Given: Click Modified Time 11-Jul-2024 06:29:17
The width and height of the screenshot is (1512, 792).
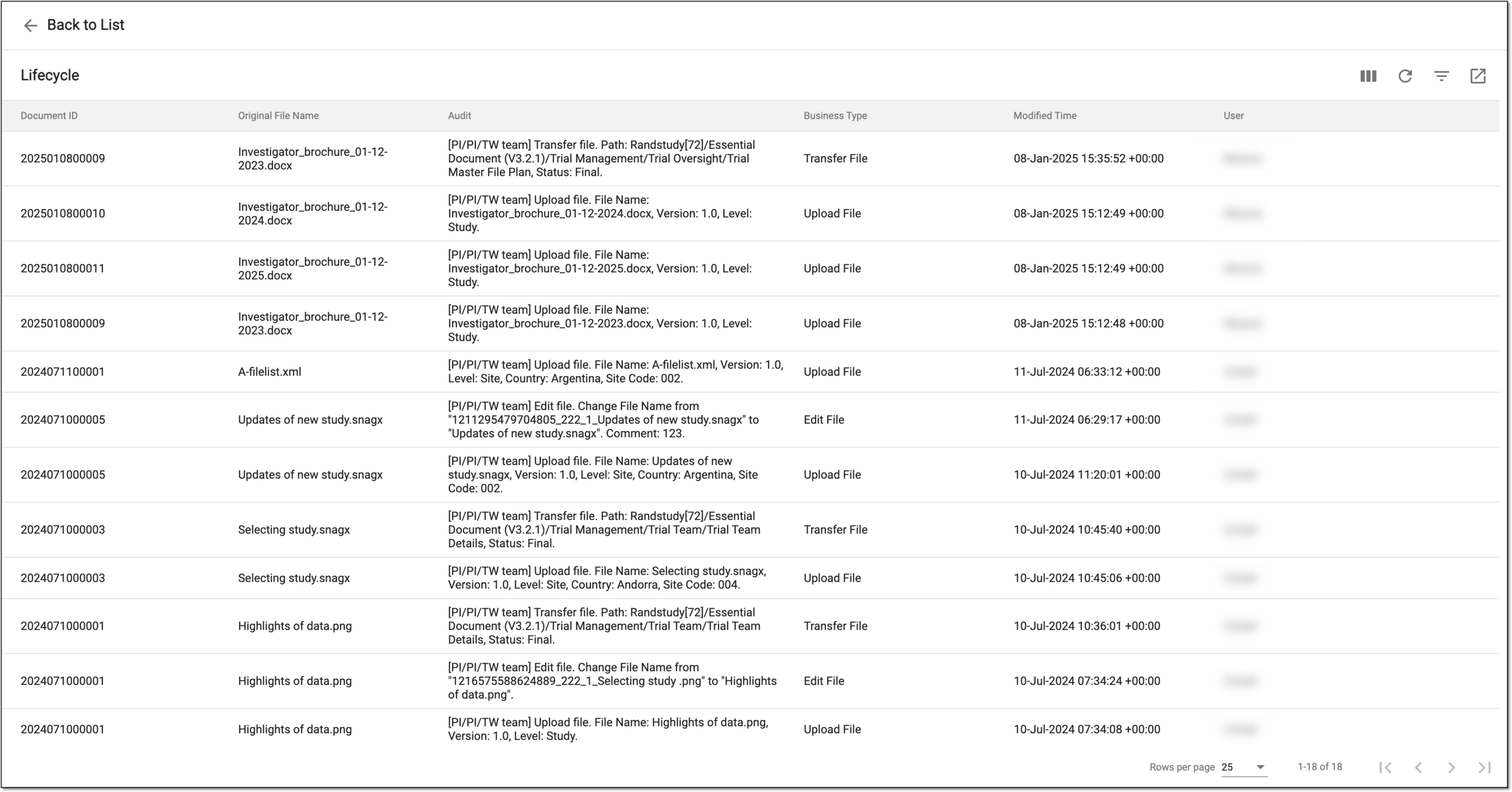Looking at the screenshot, I should point(1087,420).
